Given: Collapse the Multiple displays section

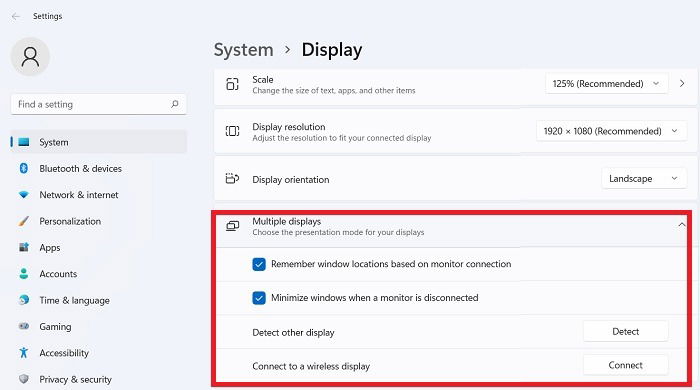Looking at the screenshot, I should 682,224.
